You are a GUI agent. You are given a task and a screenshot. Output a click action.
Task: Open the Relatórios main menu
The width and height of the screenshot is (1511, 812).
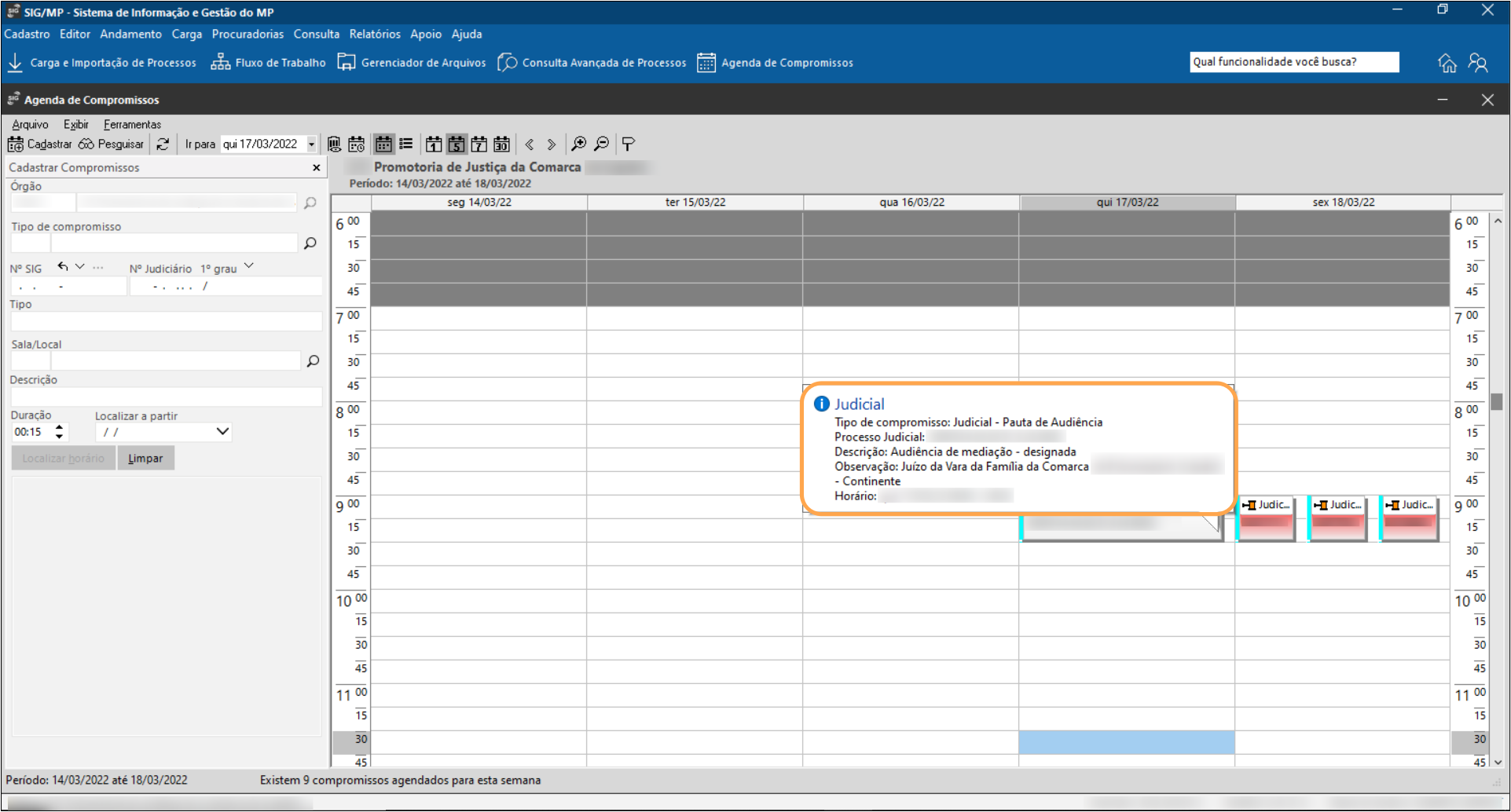[375, 35]
